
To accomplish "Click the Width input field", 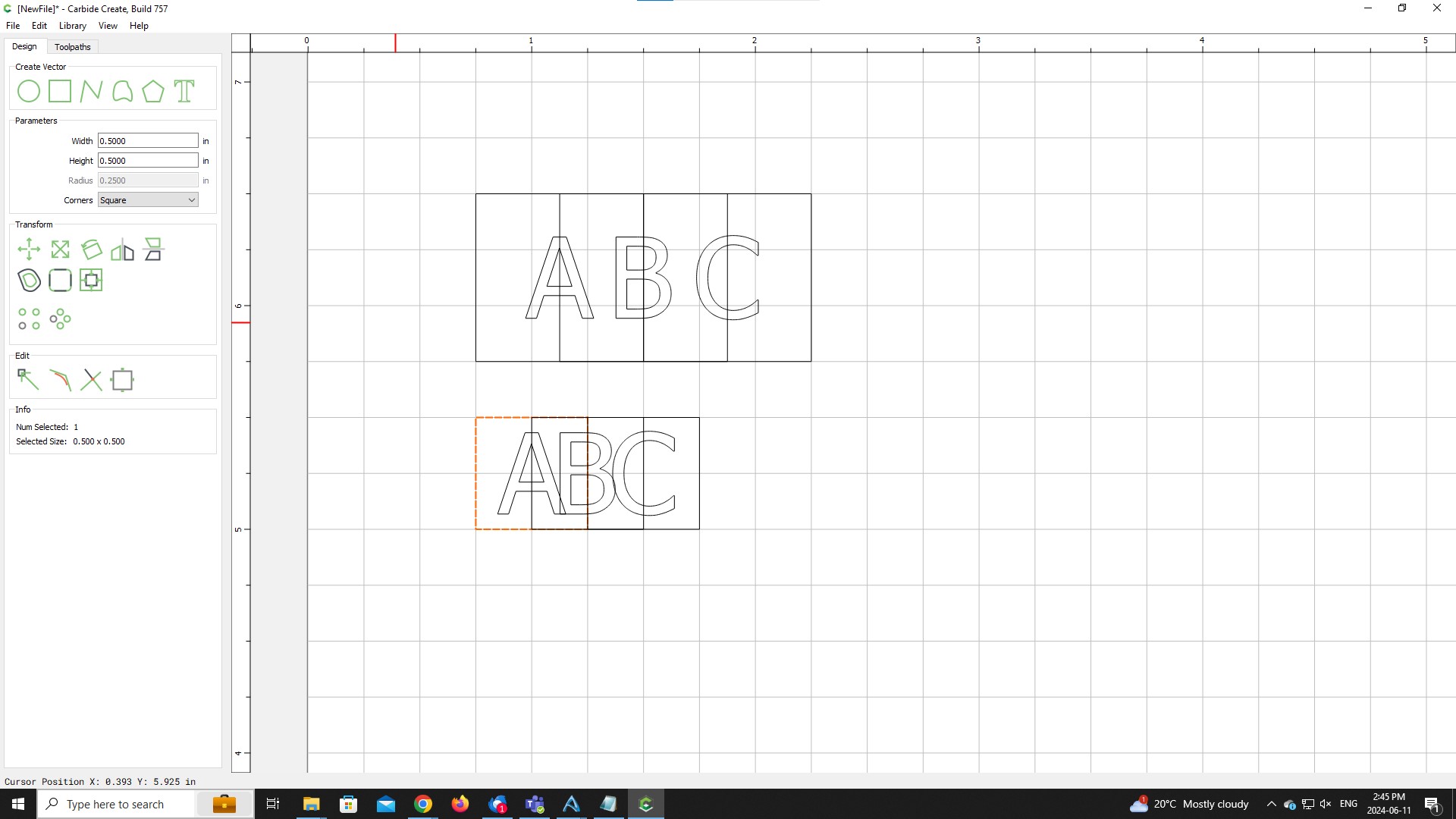I will 148,141.
